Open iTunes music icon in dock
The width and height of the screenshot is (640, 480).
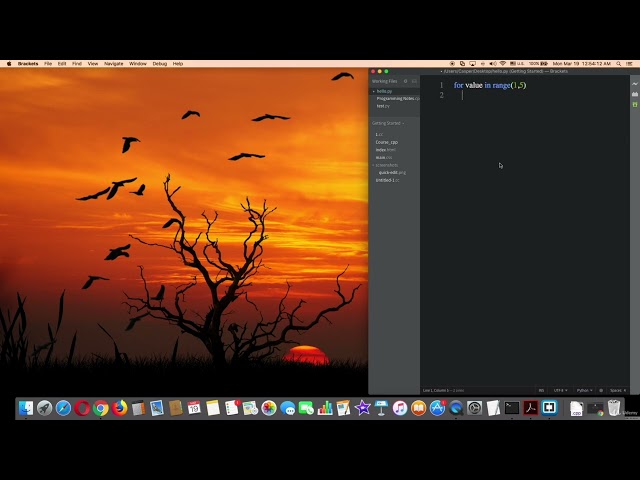coord(400,408)
